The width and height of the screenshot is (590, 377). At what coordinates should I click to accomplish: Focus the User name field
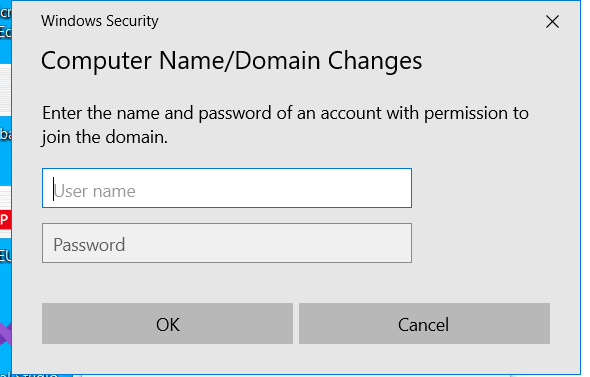[x=227, y=188]
